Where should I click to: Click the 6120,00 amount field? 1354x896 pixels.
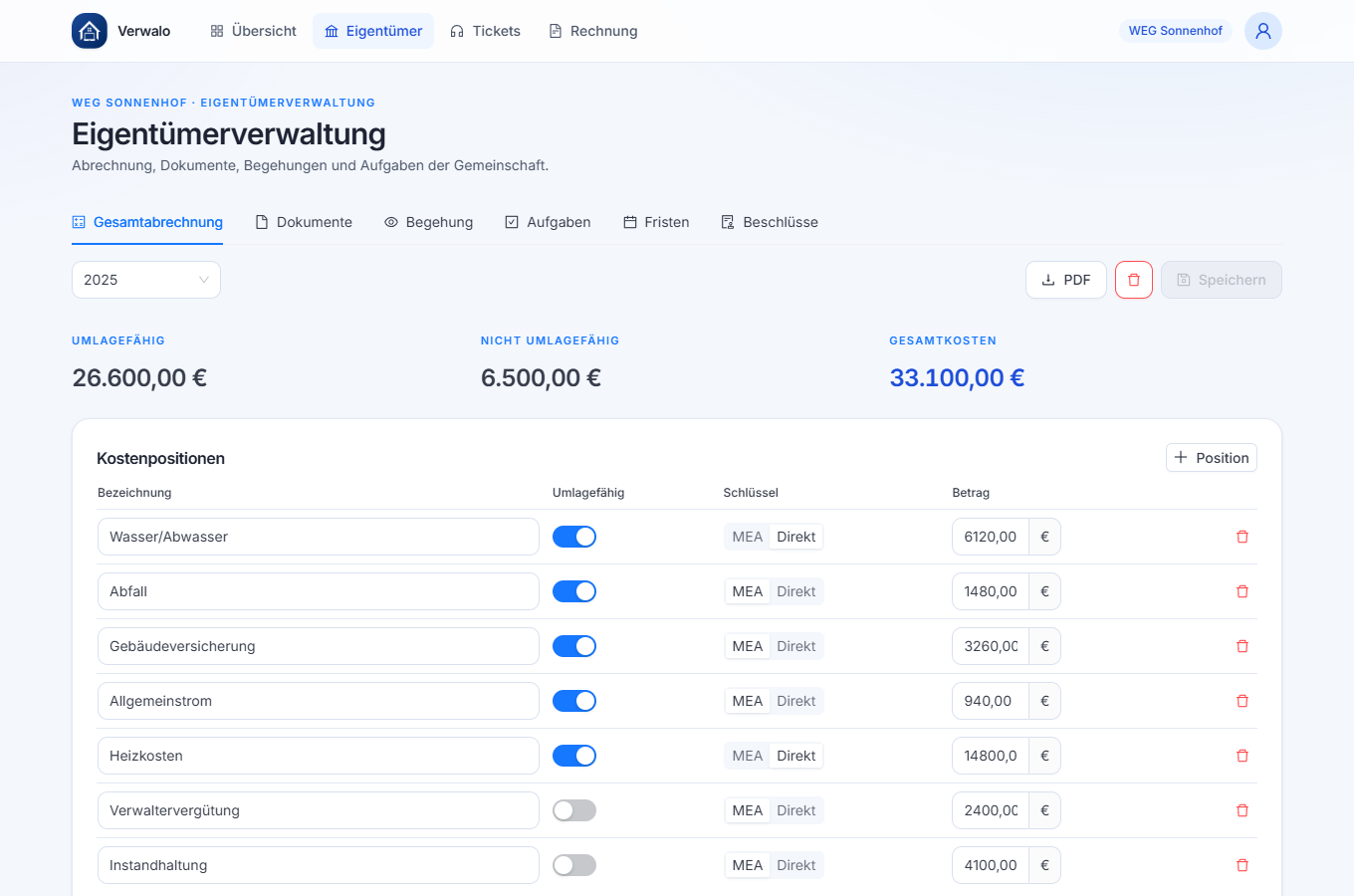pos(991,537)
